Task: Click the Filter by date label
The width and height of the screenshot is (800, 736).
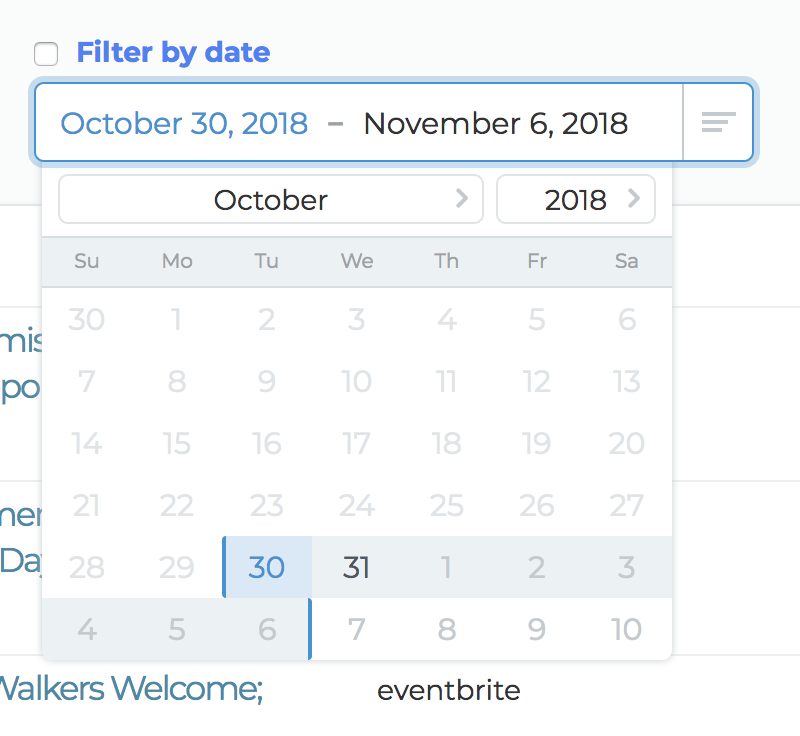Action: tap(173, 53)
